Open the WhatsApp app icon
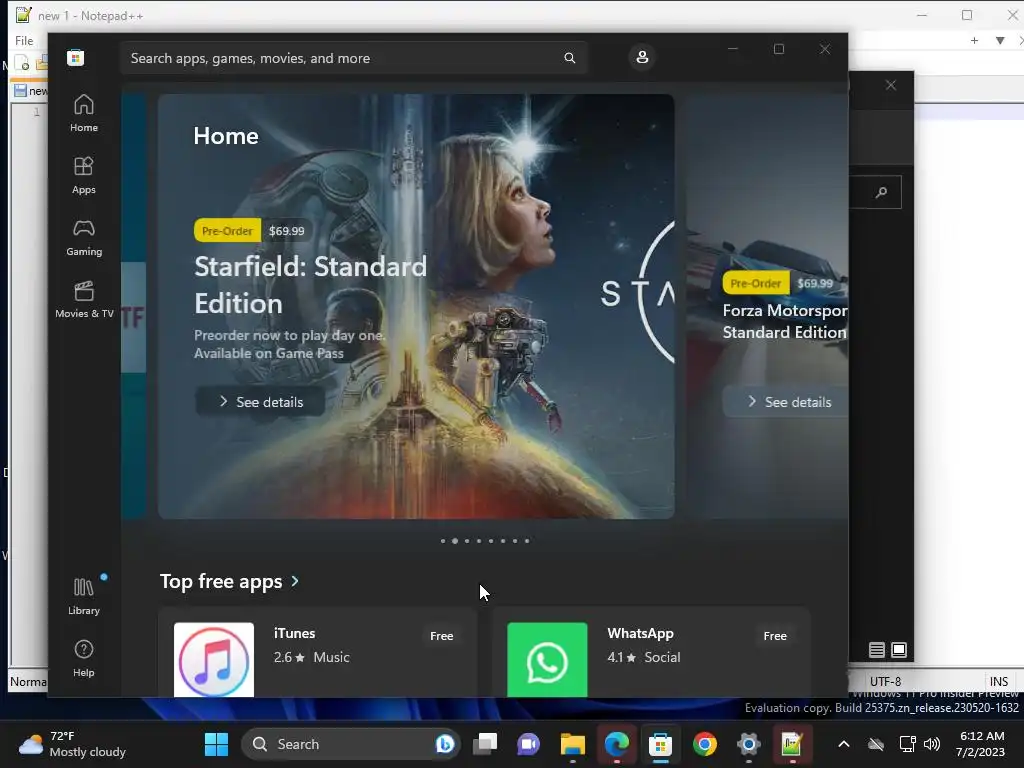 (547, 660)
